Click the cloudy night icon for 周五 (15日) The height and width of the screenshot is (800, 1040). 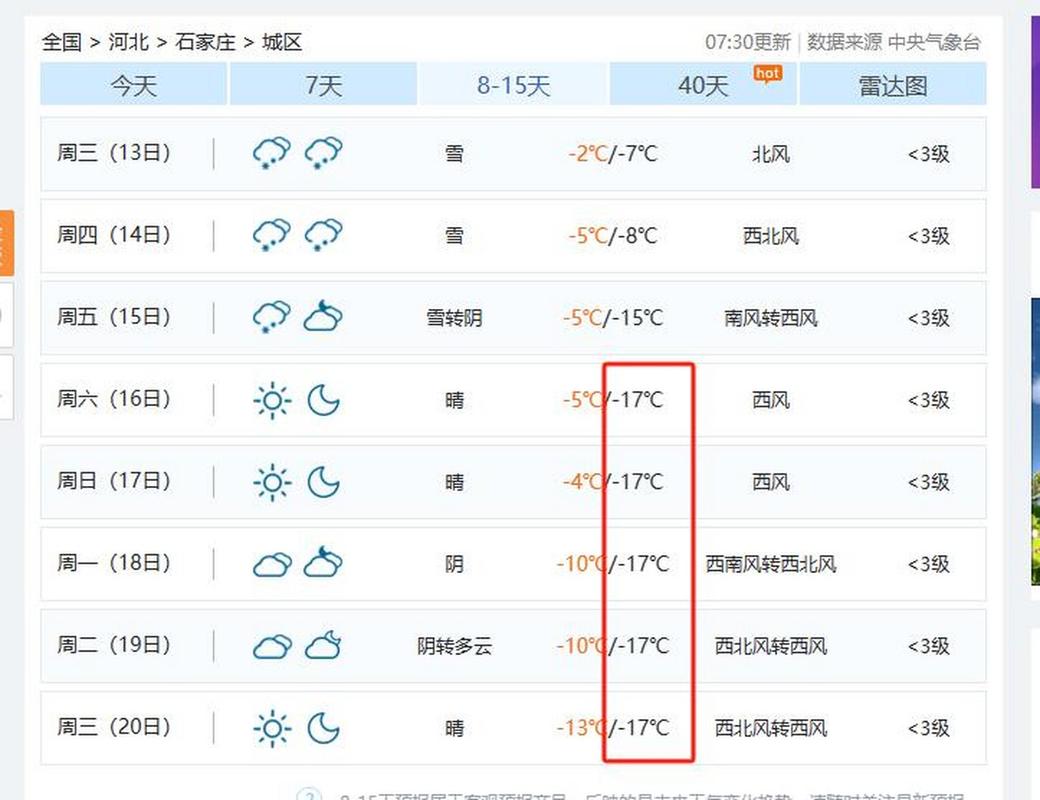pos(324,316)
